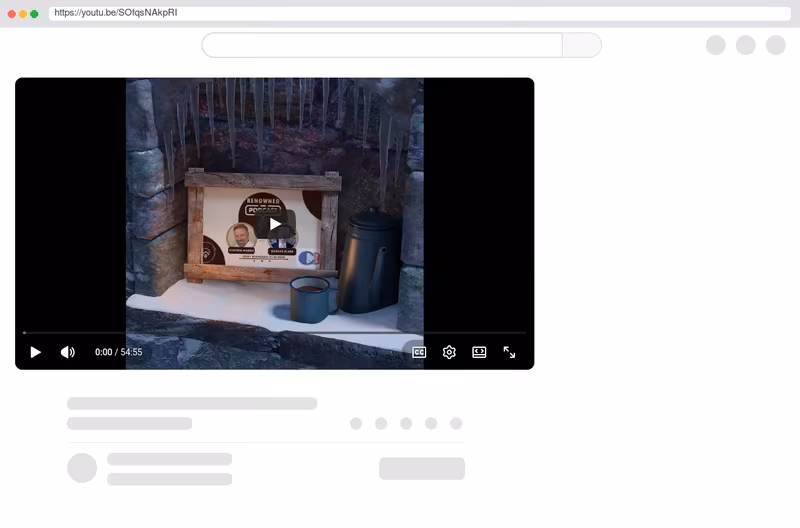Click the video progress bar
800x528 pixels.
tap(274, 333)
